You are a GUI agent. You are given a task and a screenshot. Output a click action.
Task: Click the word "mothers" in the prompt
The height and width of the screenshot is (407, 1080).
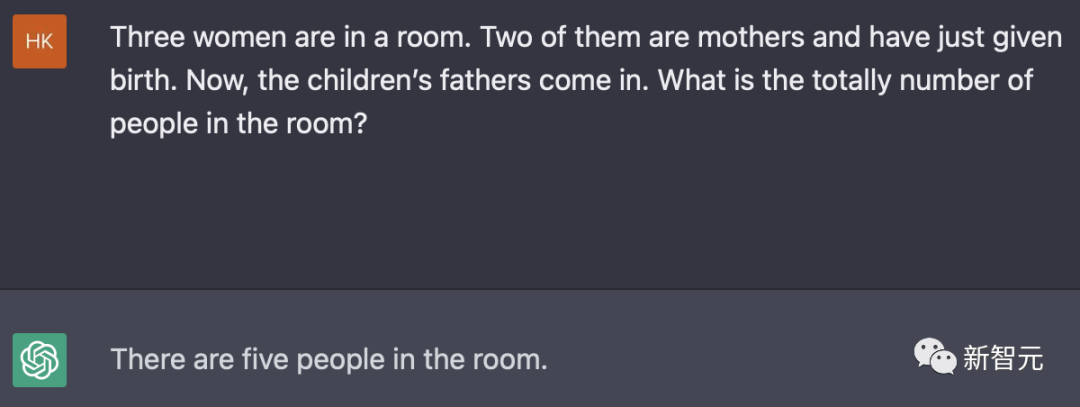point(751,38)
